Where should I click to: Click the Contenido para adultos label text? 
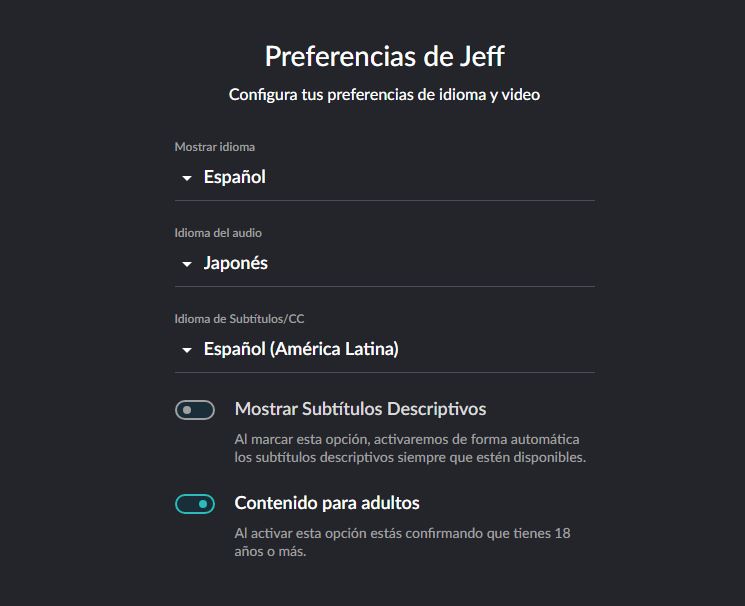(x=327, y=503)
